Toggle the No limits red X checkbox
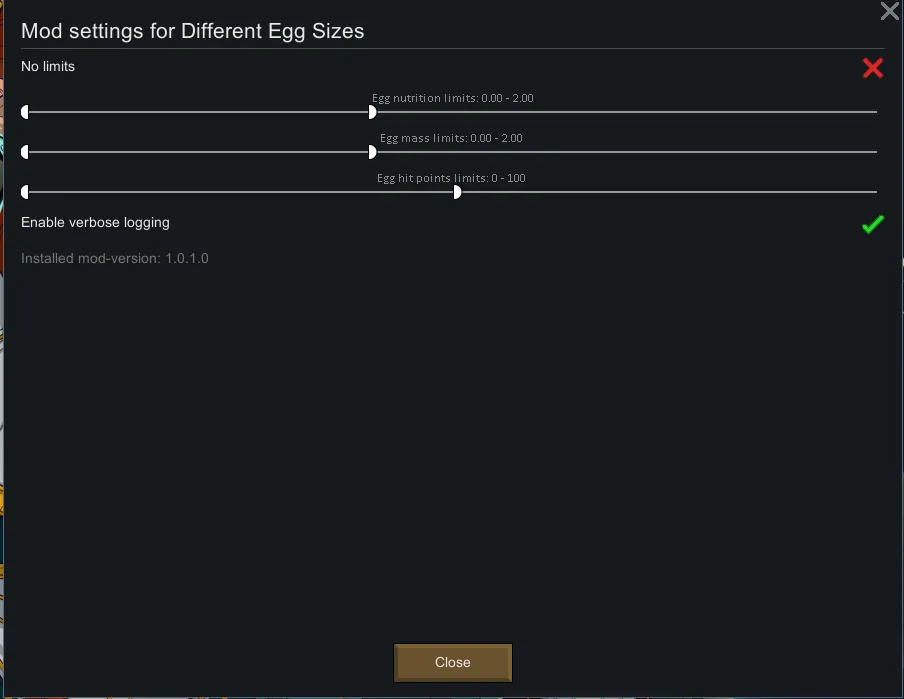904x699 pixels. click(x=873, y=68)
